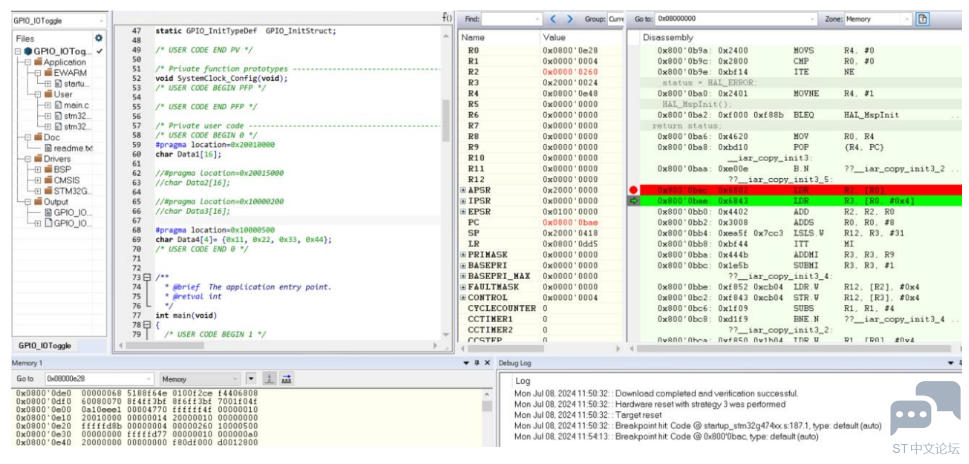The height and width of the screenshot is (464, 969).
Task: Toggle mixed-mode button beside Zone in Disassembly
Action: coord(923,19)
